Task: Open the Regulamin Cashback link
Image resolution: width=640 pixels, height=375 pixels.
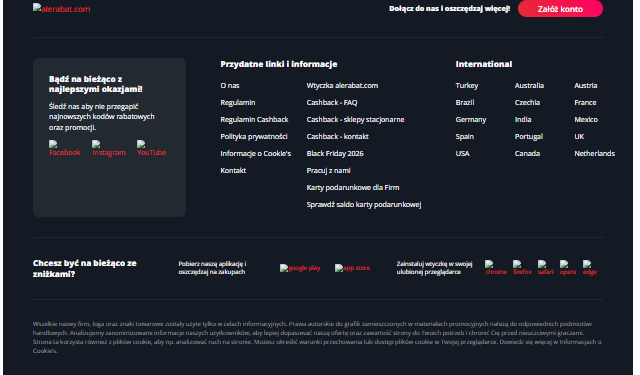Action: 254,120
